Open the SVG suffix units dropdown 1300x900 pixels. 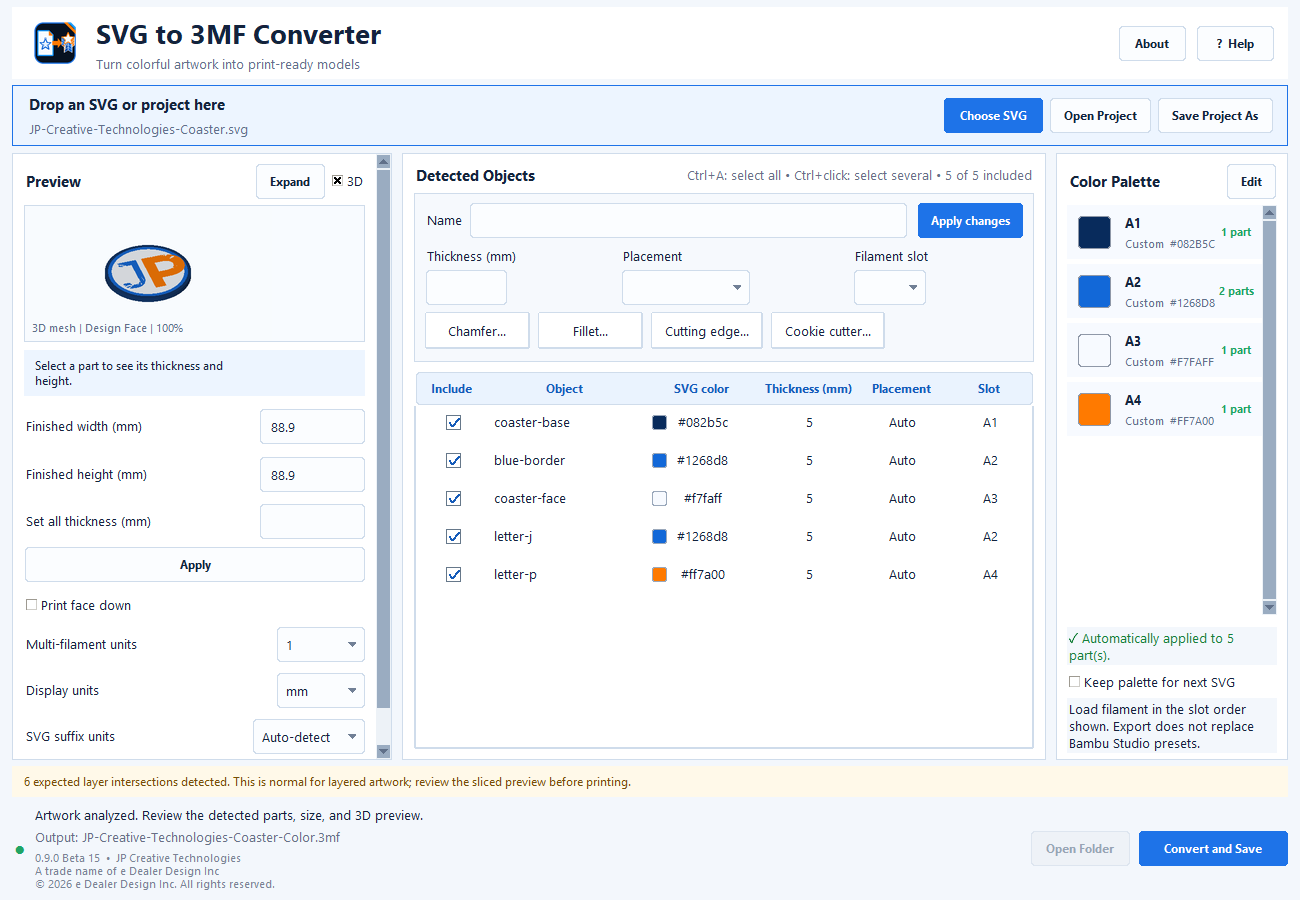tap(309, 737)
